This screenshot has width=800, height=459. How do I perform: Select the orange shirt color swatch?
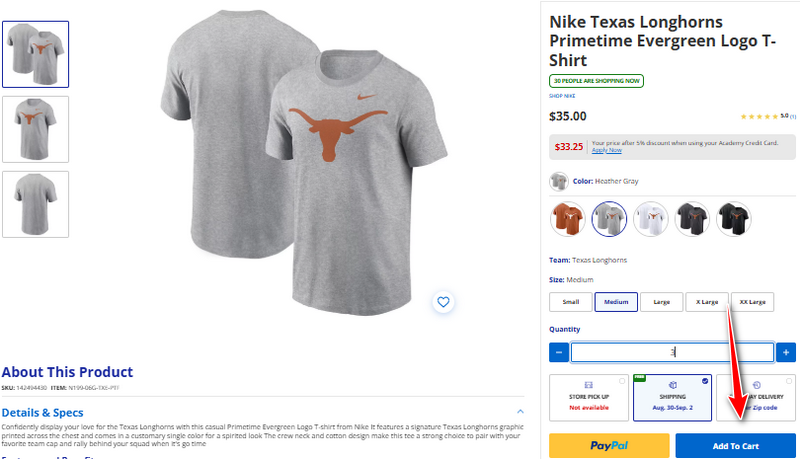click(568, 216)
